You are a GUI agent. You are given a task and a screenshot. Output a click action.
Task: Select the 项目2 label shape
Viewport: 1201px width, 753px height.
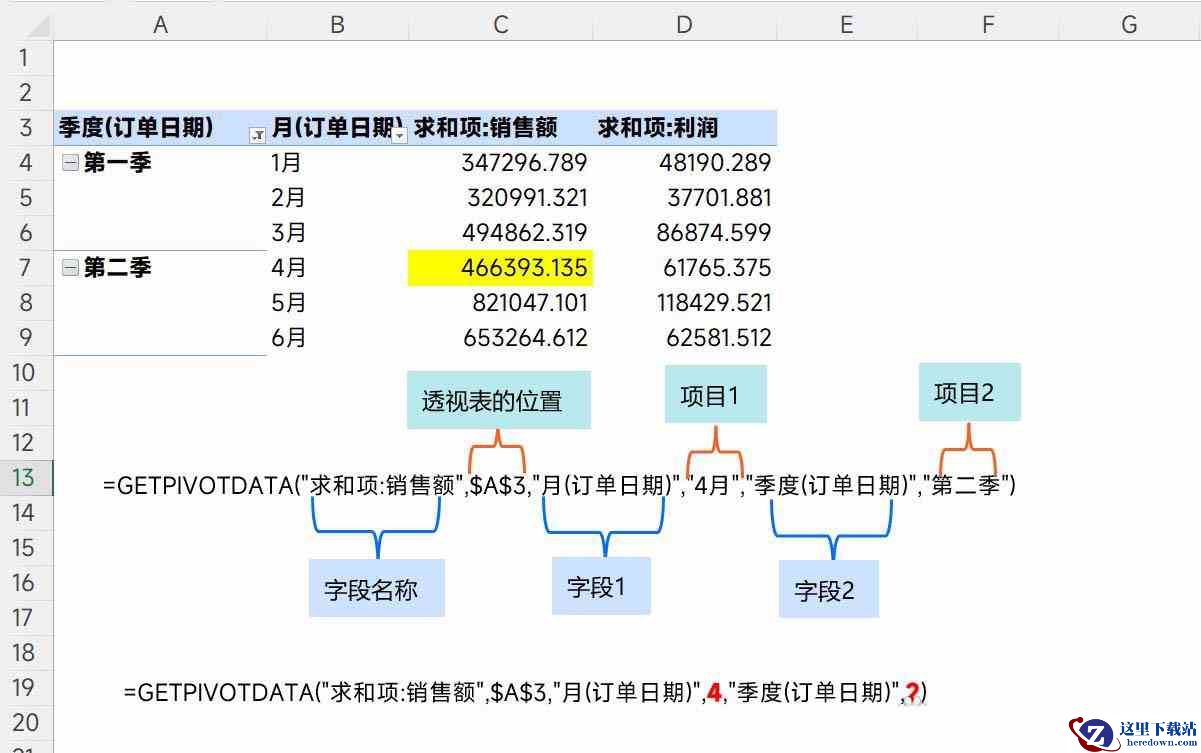point(969,392)
